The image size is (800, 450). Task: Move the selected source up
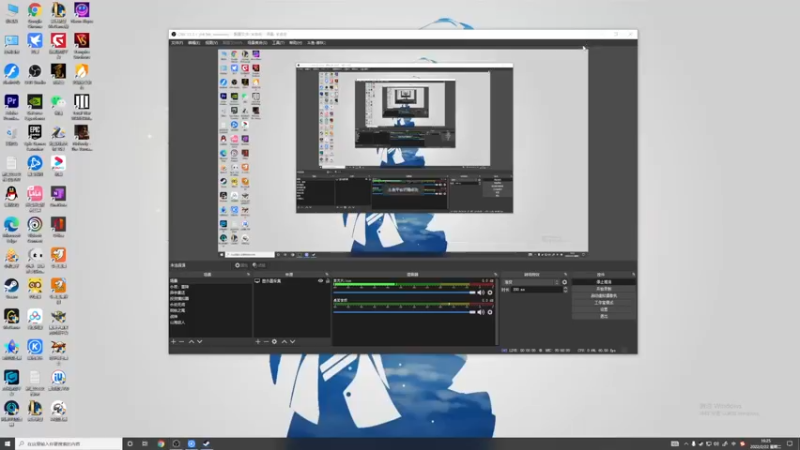coord(284,341)
